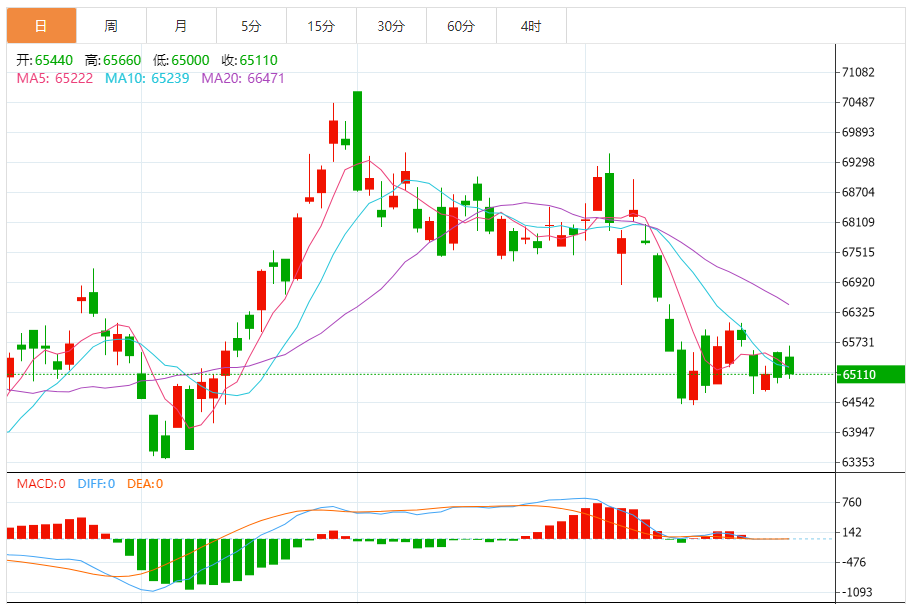Click the green 65110 current price tag
Screen dimensions: 910x604
[870, 374]
